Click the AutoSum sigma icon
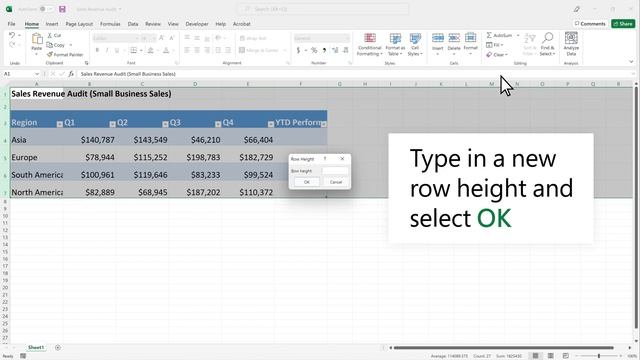The width and height of the screenshot is (640, 360). pos(489,36)
